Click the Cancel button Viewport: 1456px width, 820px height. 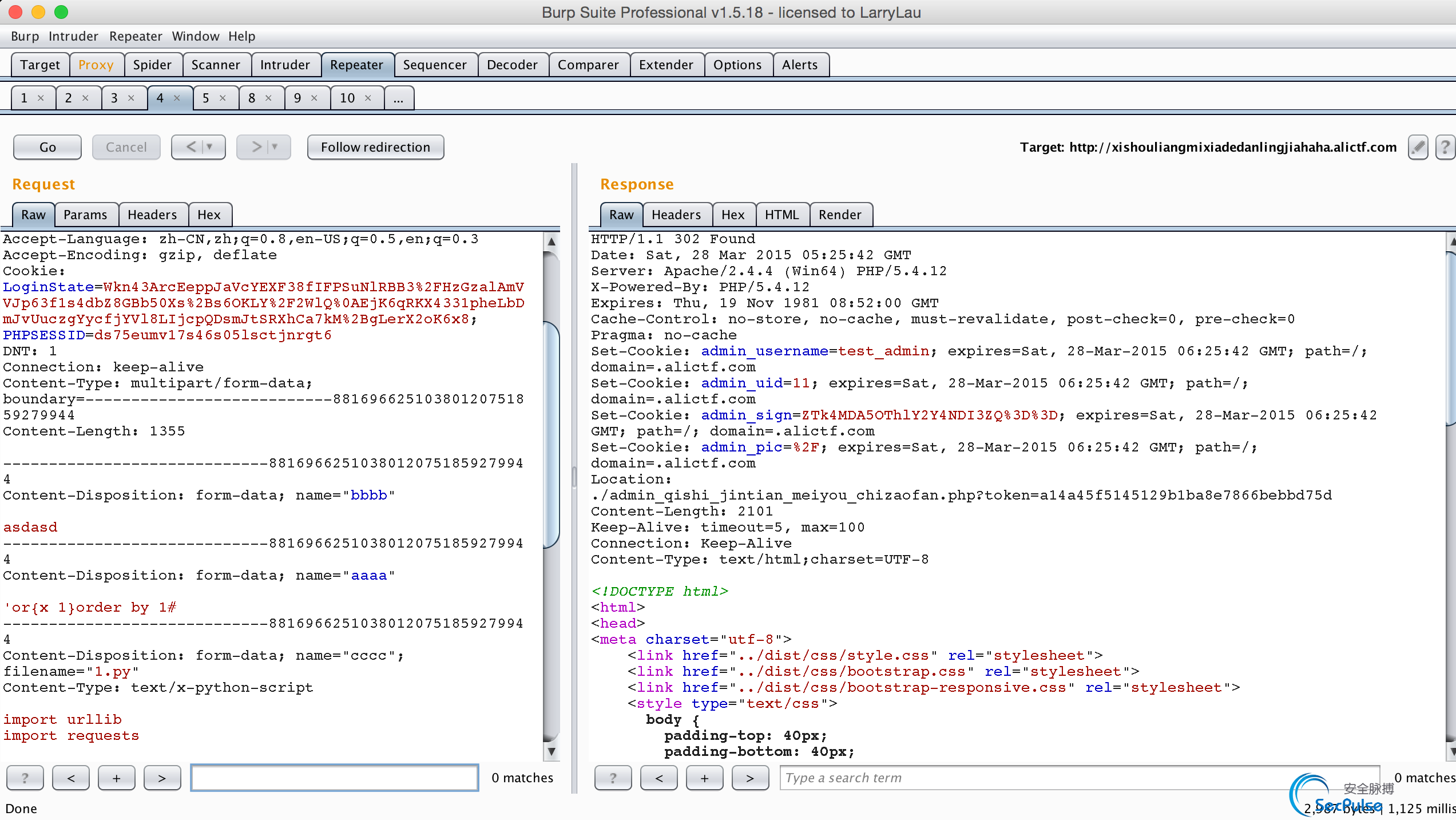tap(126, 147)
